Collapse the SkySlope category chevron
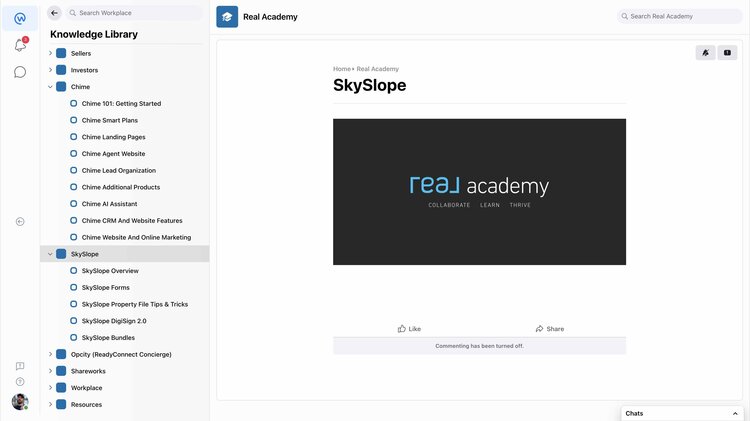Screen dimensions: 750x421 (x=50, y=254)
